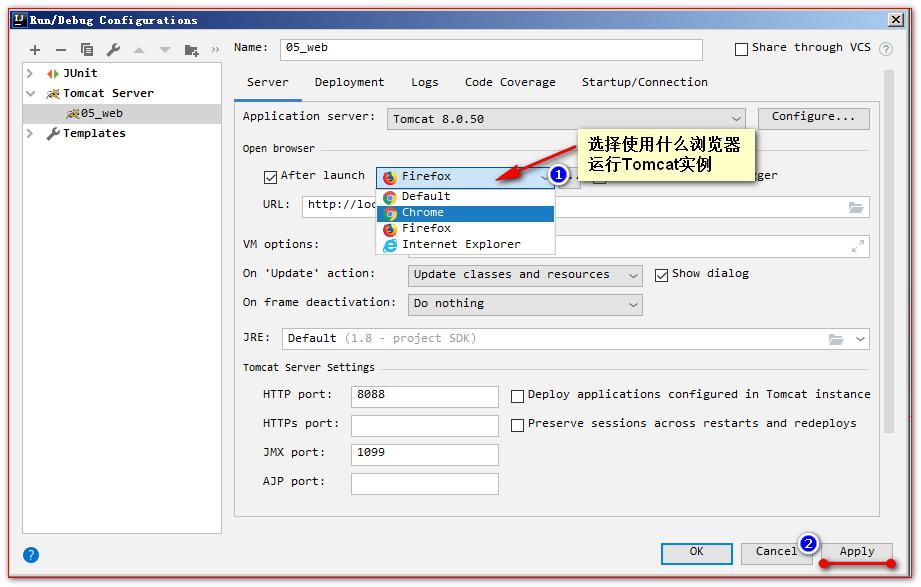
Task: Move configuration down arrow icon
Action: point(165,50)
